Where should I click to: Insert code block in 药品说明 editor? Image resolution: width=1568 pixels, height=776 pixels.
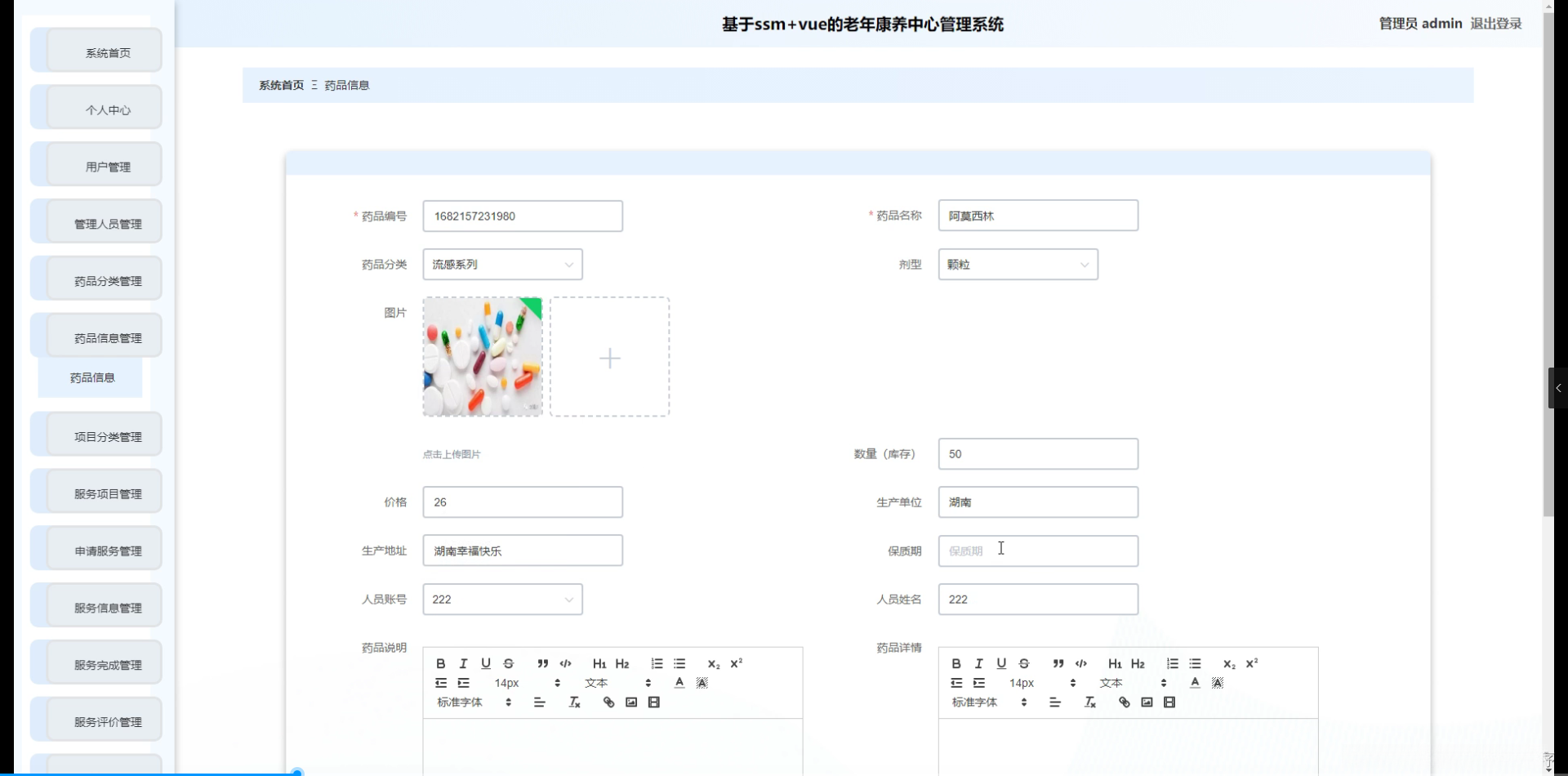pyautogui.click(x=565, y=663)
